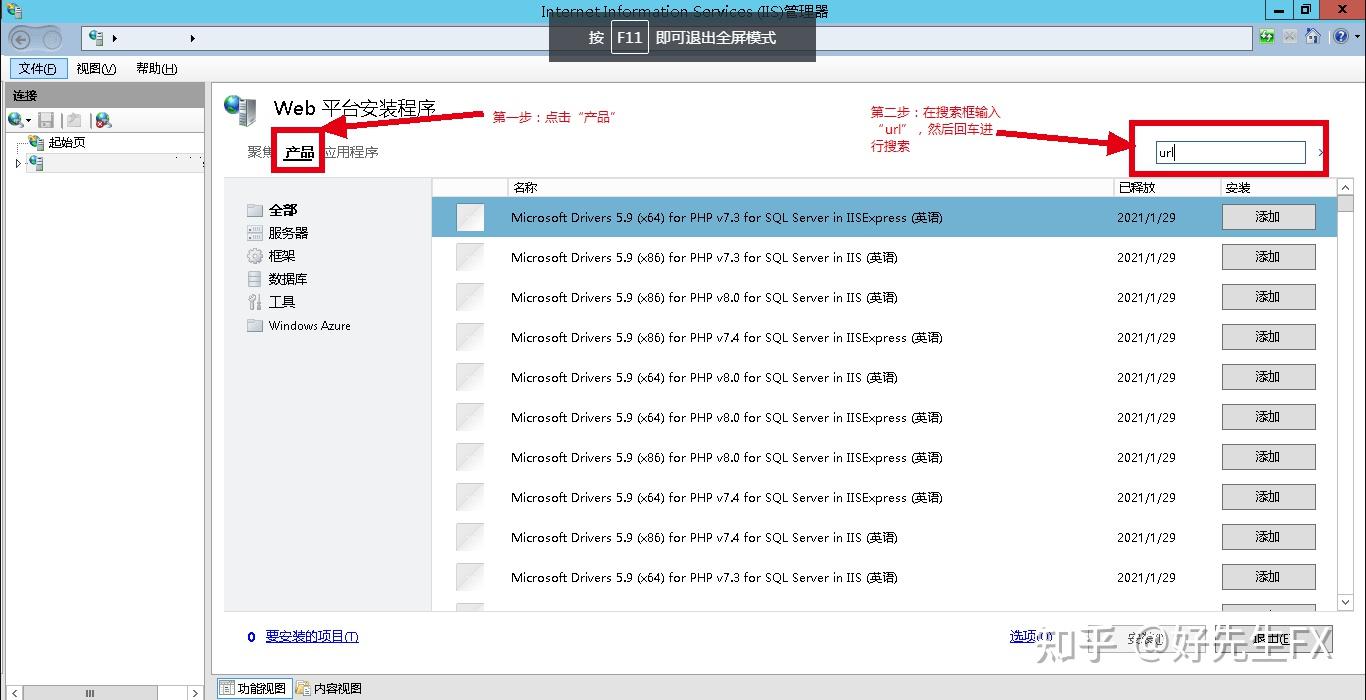Image resolution: width=1366 pixels, height=700 pixels.
Task: Open connection globe dropdown arrow
Action: [29, 121]
